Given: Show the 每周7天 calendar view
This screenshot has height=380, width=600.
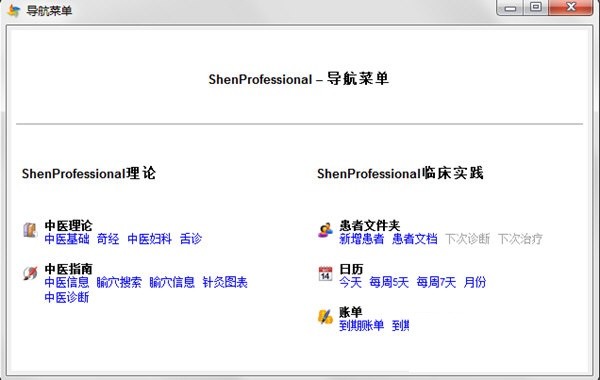Looking at the screenshot, I should 436,282.
